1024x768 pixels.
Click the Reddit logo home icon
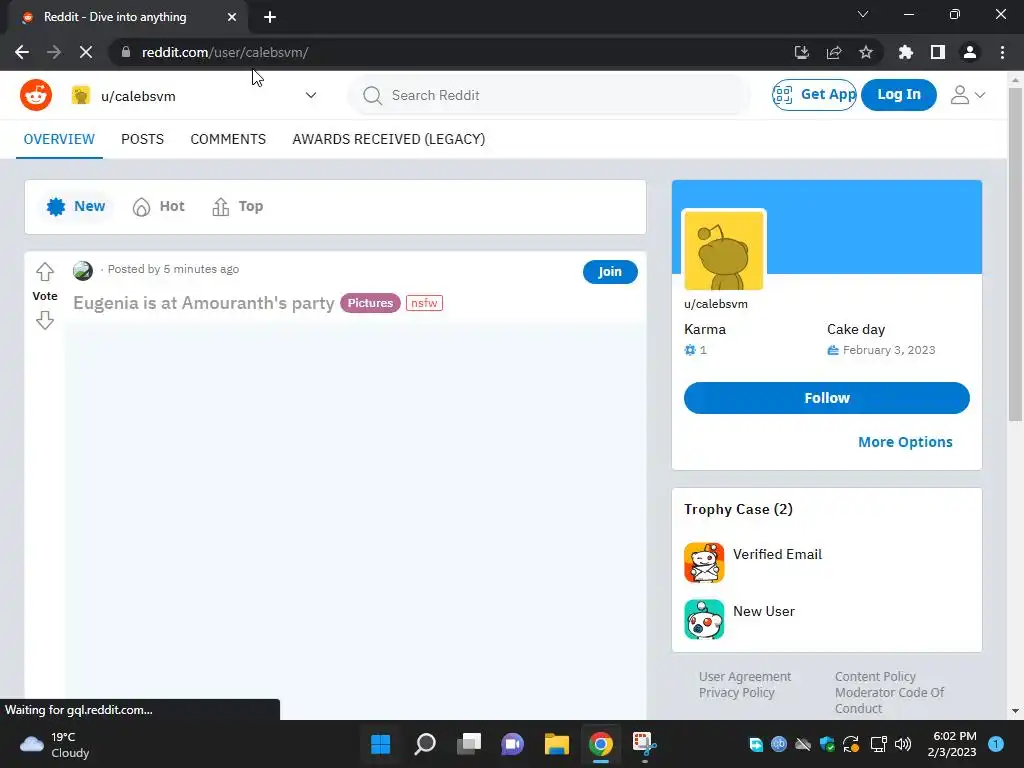coord(36,95)
